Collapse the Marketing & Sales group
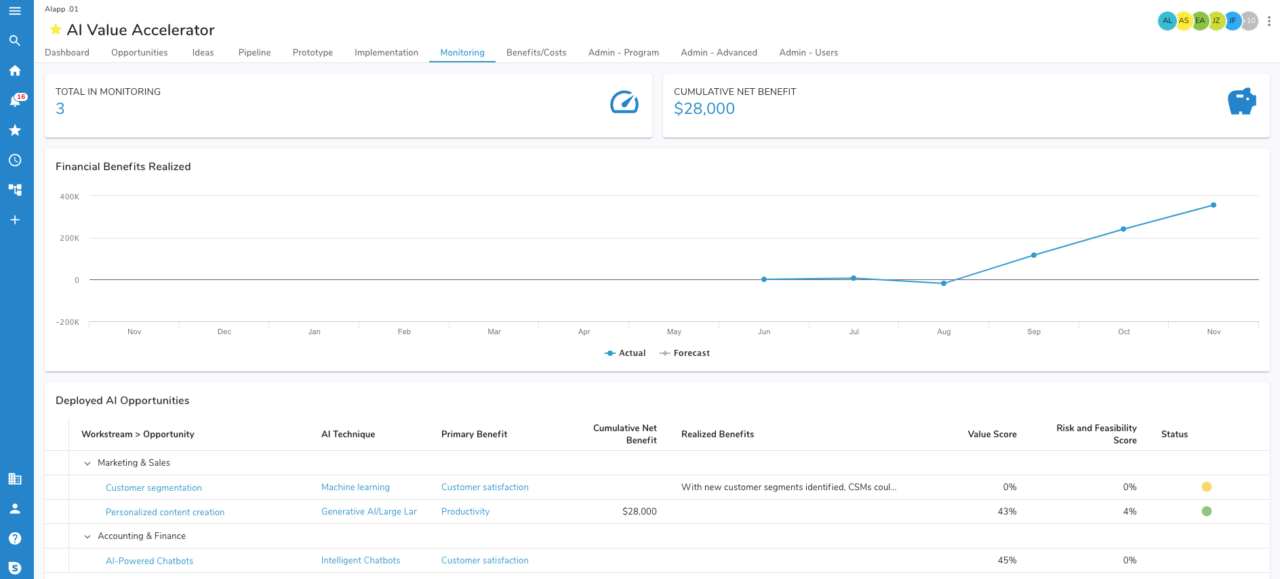 pyautogui.click(x=88, y=463)
